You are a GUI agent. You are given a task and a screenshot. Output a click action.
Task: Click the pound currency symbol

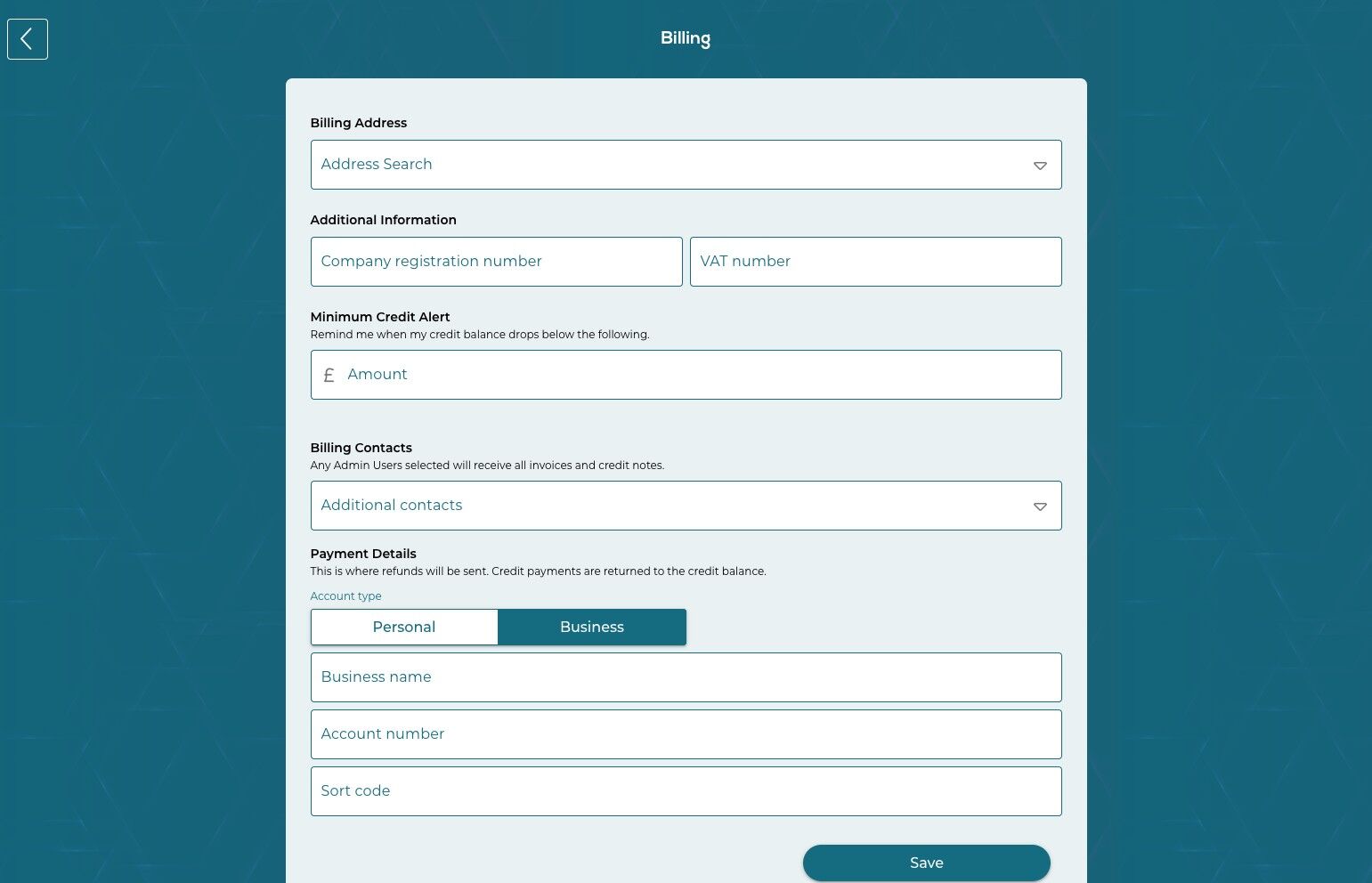point(329,375)
